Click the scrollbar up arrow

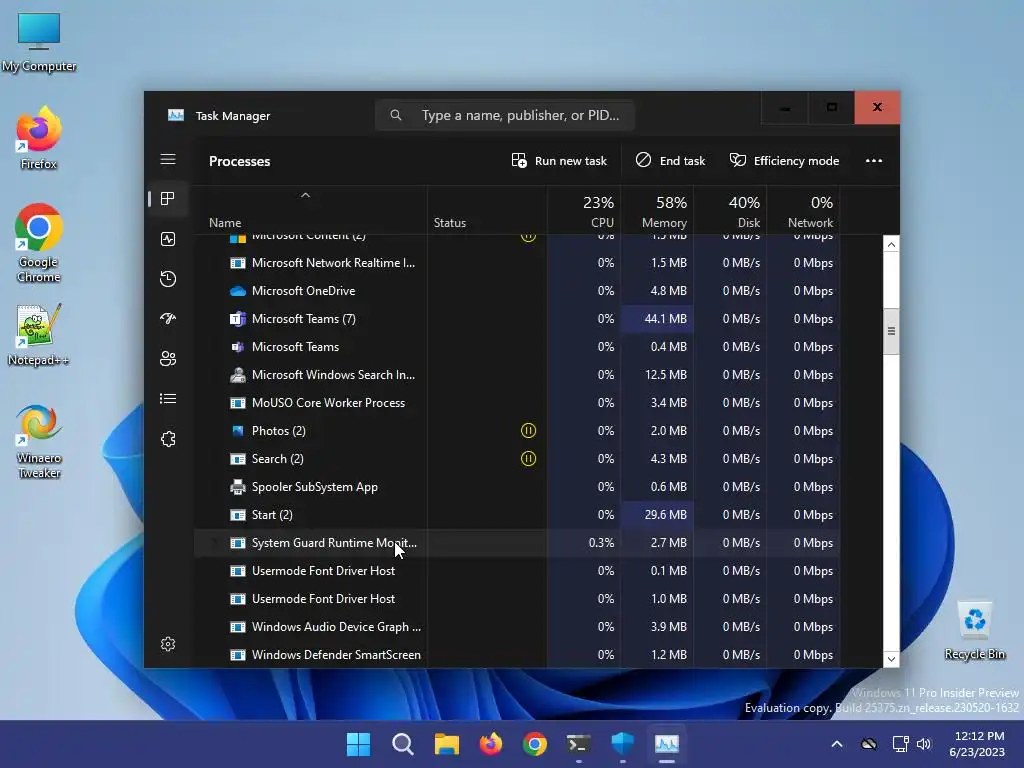pos(891,244)
